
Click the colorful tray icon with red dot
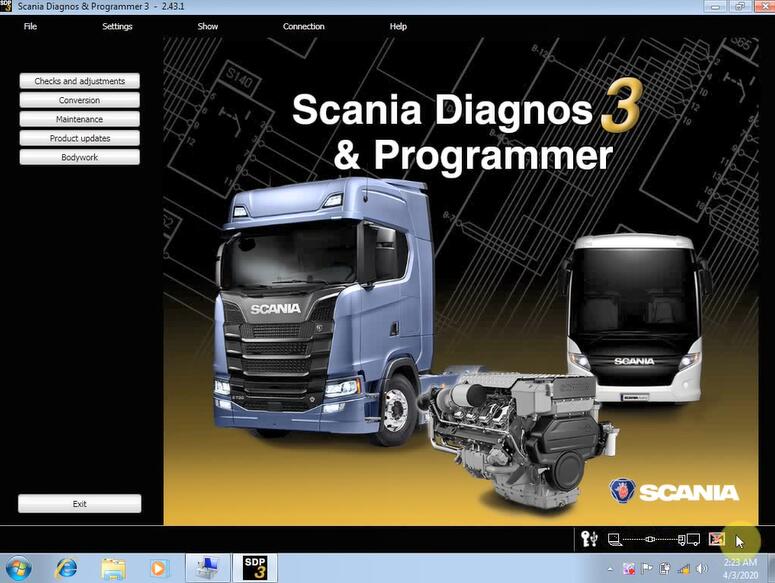629,569
